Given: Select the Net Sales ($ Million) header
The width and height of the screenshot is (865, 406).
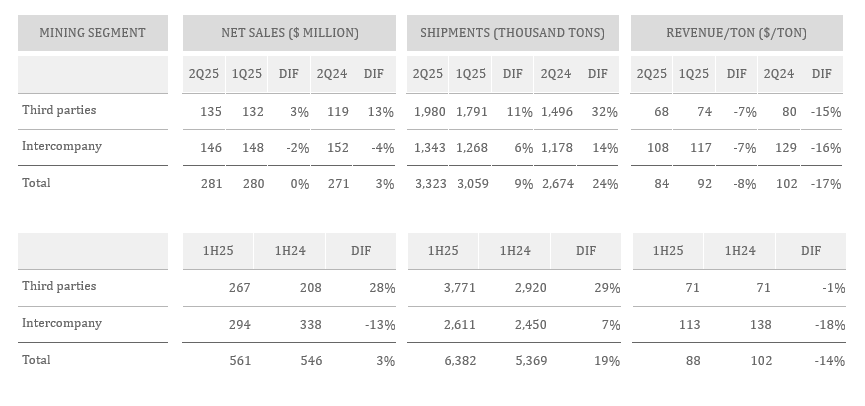Looking at the screenshot, I should (289, 33).
